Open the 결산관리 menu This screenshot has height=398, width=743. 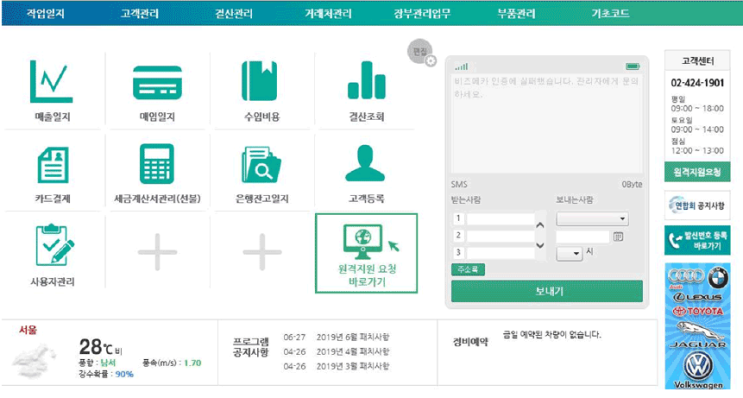234,13
